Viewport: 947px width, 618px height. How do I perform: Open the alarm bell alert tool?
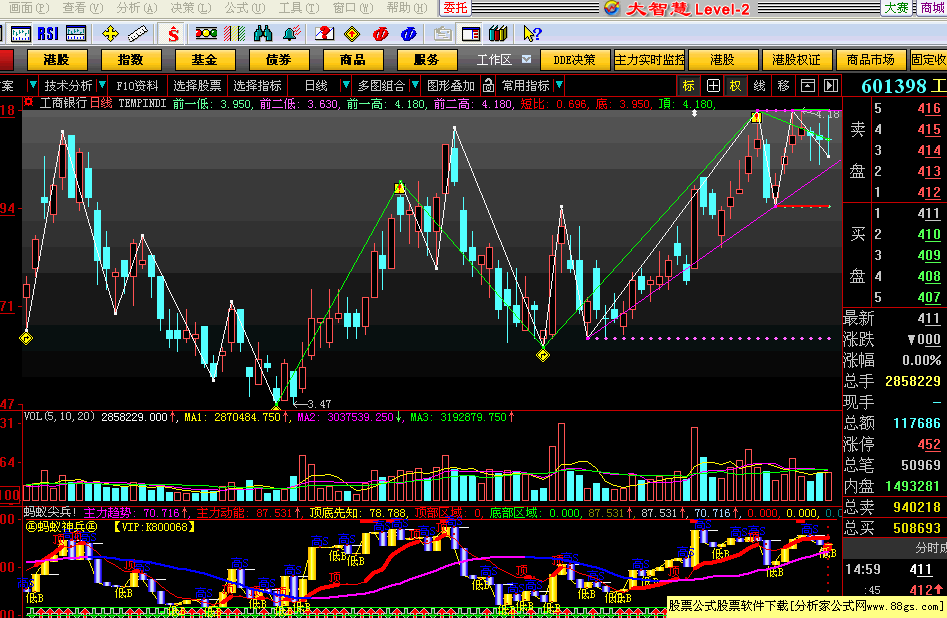pyautogui.click(x=292, y=34)
